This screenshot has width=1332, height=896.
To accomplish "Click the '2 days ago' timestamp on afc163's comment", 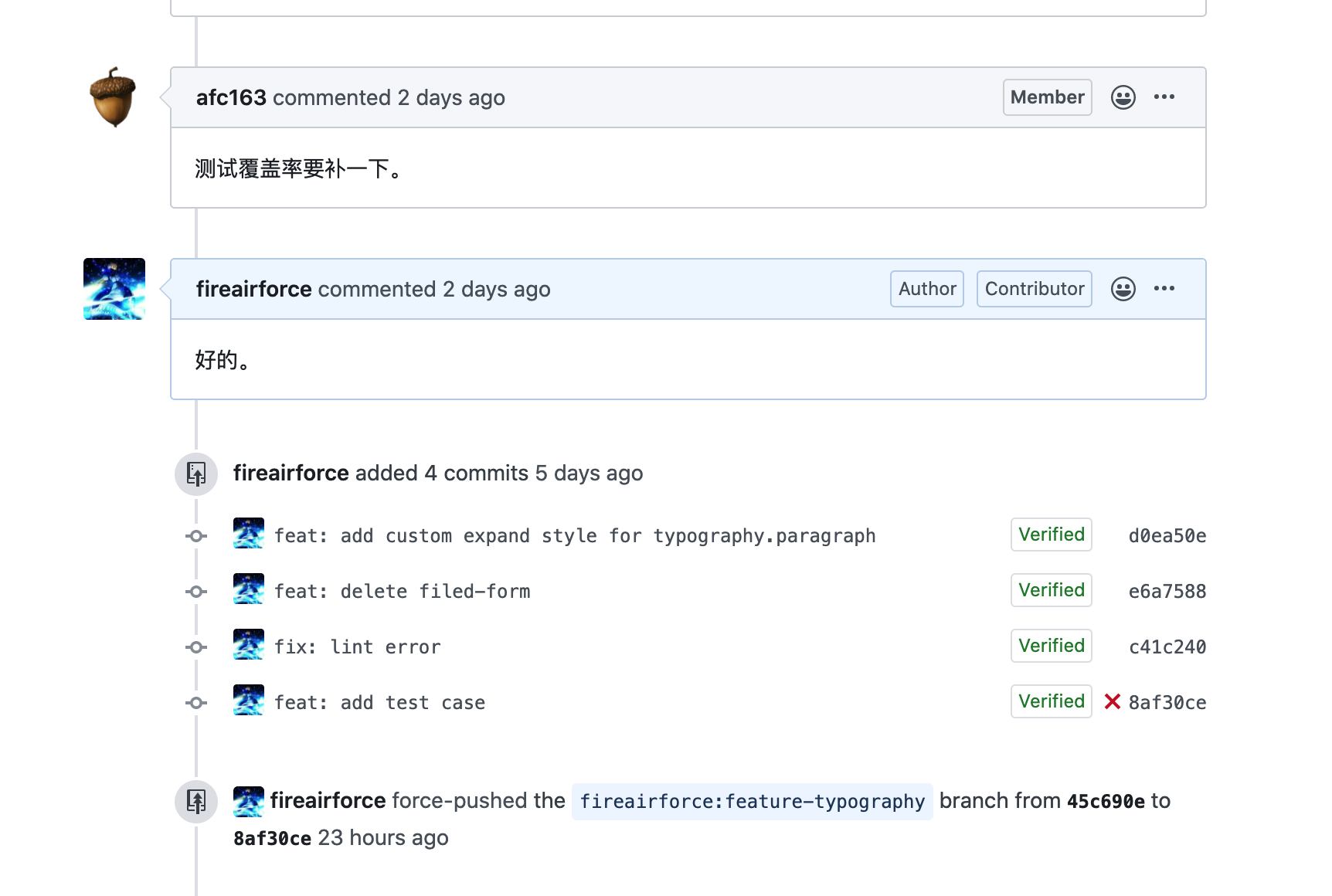I will pos(451,98).
